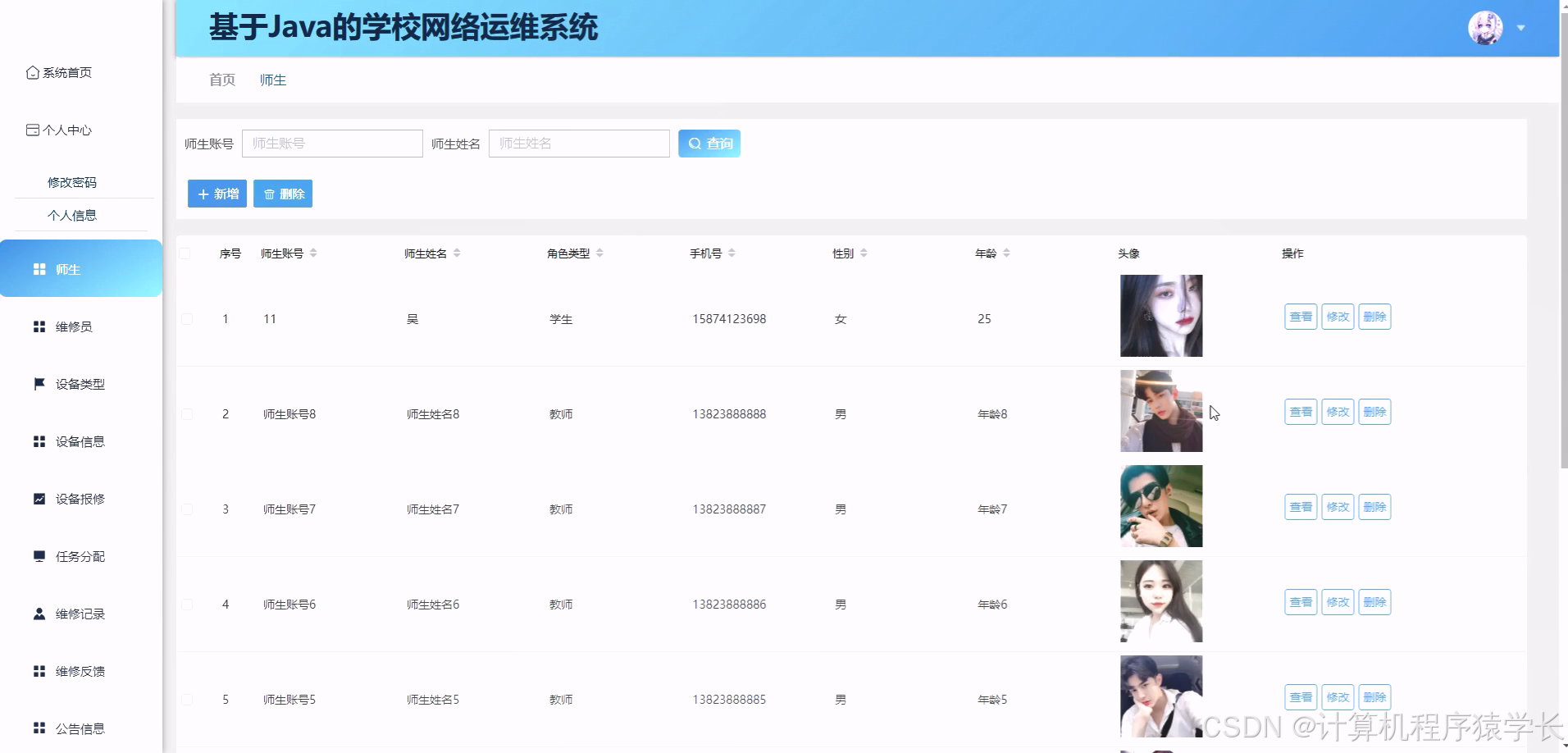This screenshot has width=1568, height=753.
Task: Sort the table by 师生账号
Action: point(314,253)
